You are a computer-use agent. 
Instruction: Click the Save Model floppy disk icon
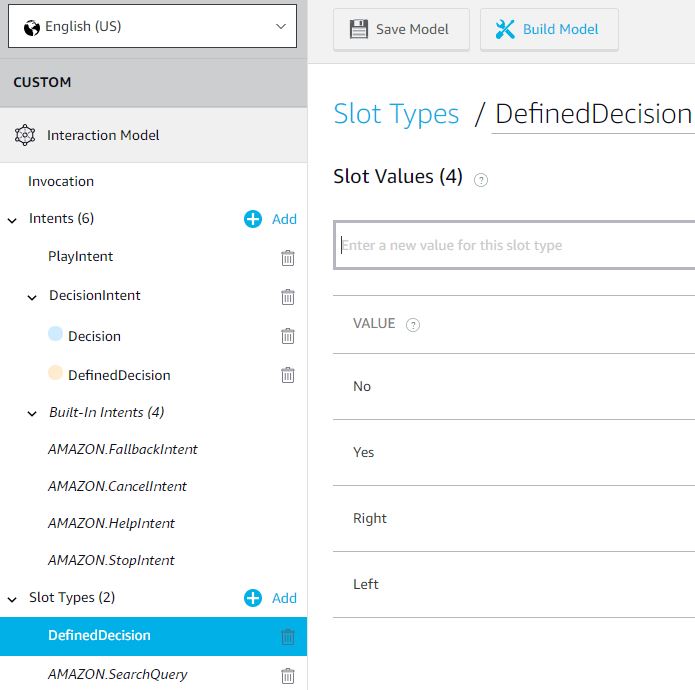pyautogui.click(x=359, y=29)
